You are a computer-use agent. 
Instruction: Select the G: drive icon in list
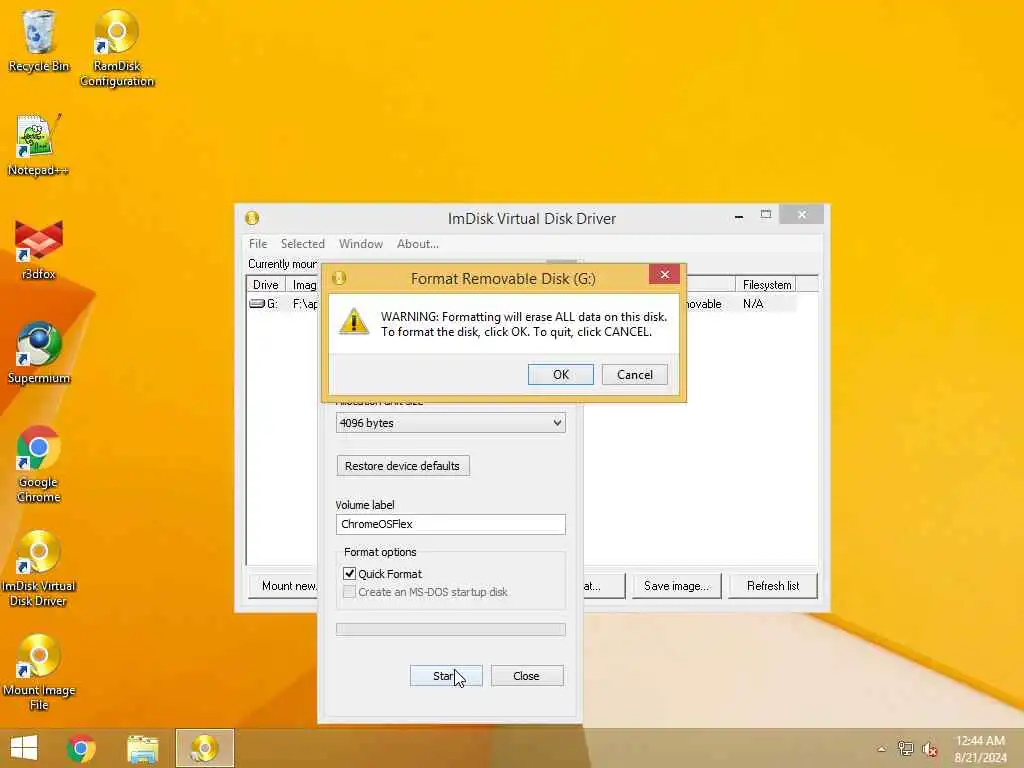(x=257, y=304)
